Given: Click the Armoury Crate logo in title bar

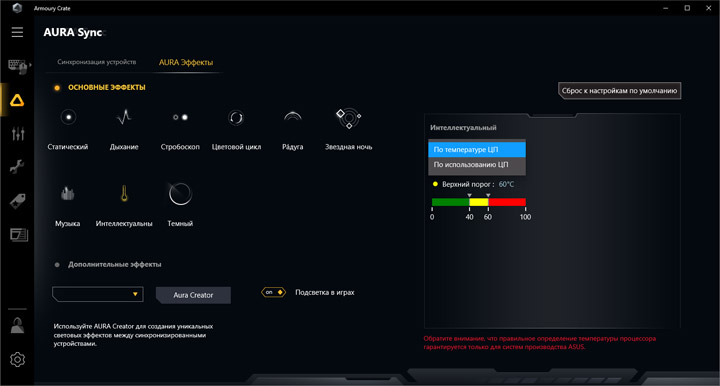Looking at the screenshot, I should click(x=17, y=8).
